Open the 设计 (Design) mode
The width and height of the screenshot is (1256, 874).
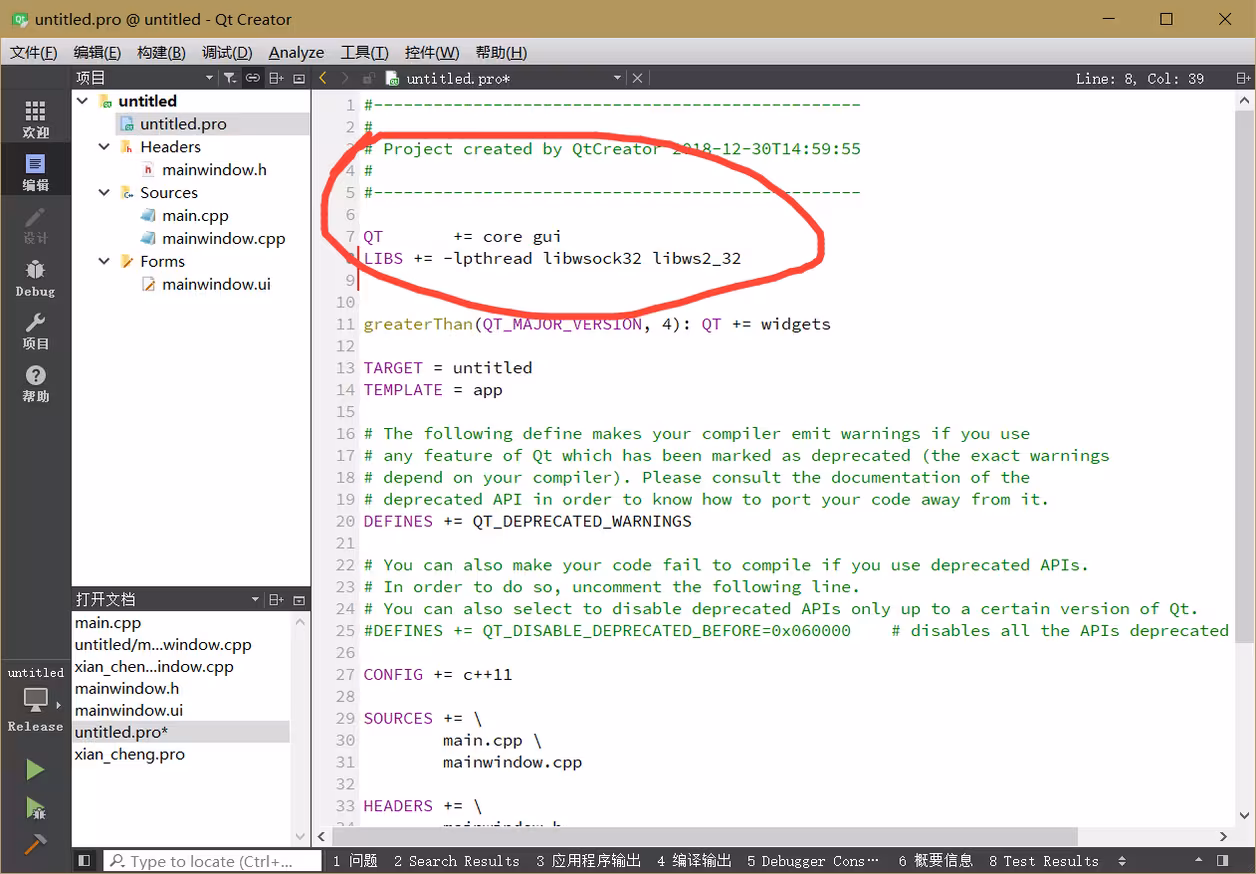coord(35,225)
